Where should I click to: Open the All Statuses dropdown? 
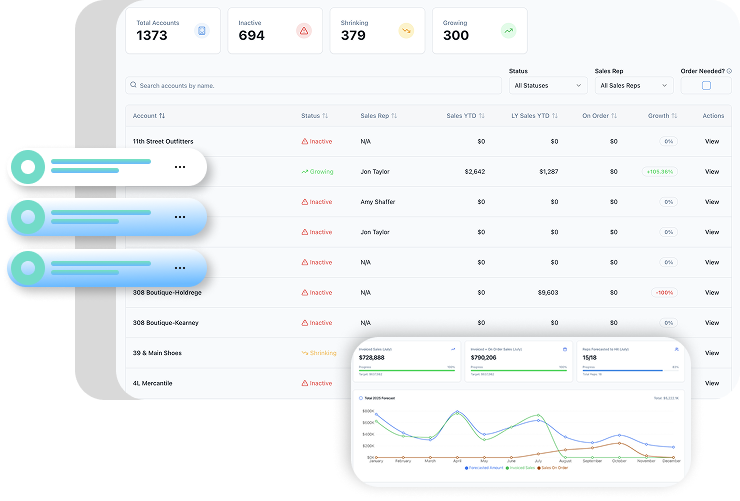547,86
